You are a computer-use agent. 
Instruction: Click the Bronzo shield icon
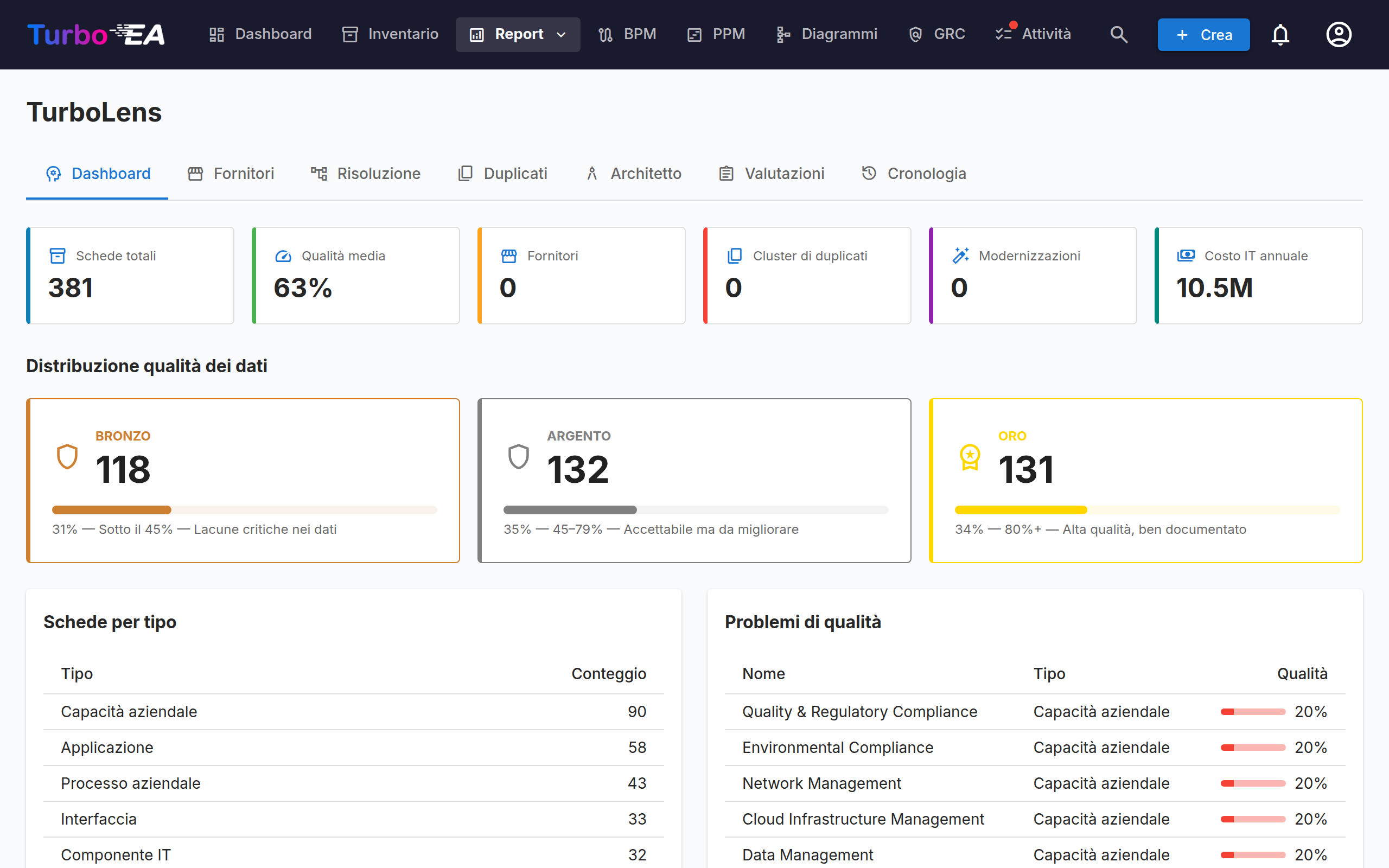coord(67,456)
